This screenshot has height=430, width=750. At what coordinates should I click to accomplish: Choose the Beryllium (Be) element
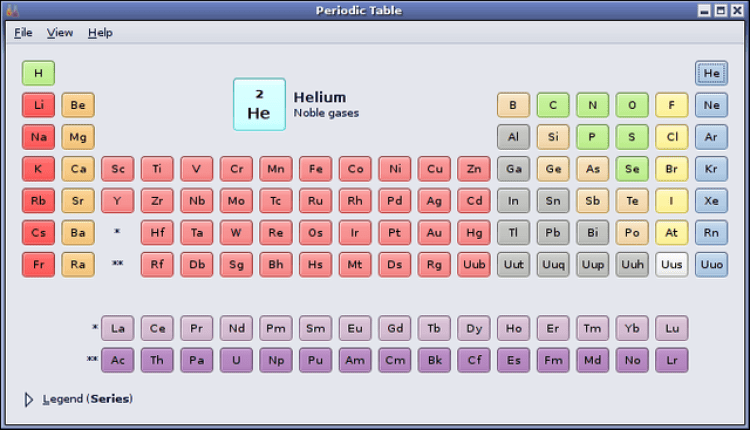point(78,105)
